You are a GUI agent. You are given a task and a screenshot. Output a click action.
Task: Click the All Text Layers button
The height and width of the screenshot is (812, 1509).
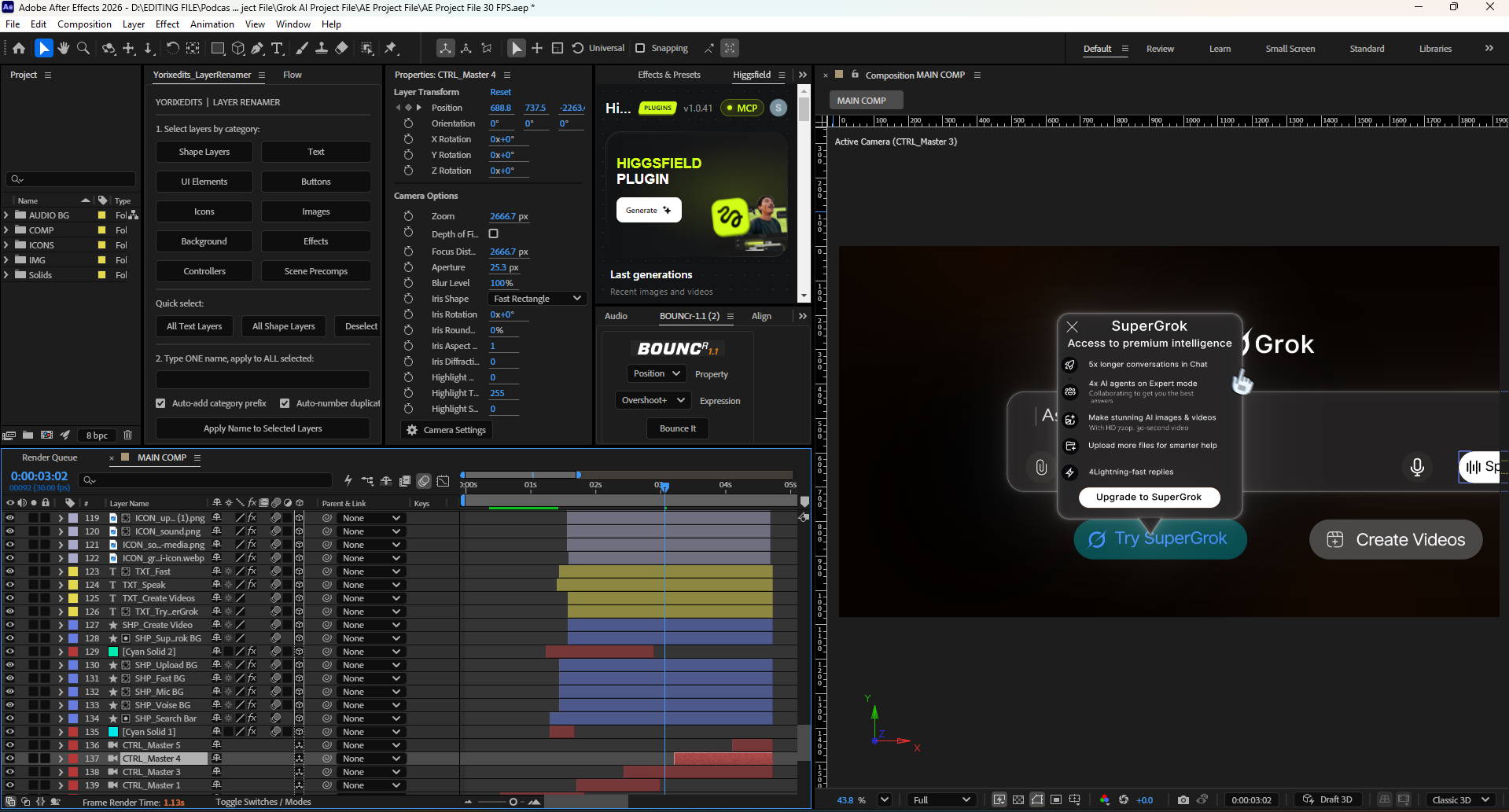[194, 326]
